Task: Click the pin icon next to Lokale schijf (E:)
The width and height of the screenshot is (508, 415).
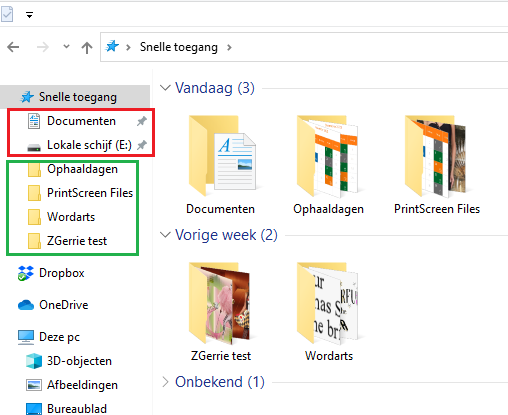Action: click(x=142, y=145)
